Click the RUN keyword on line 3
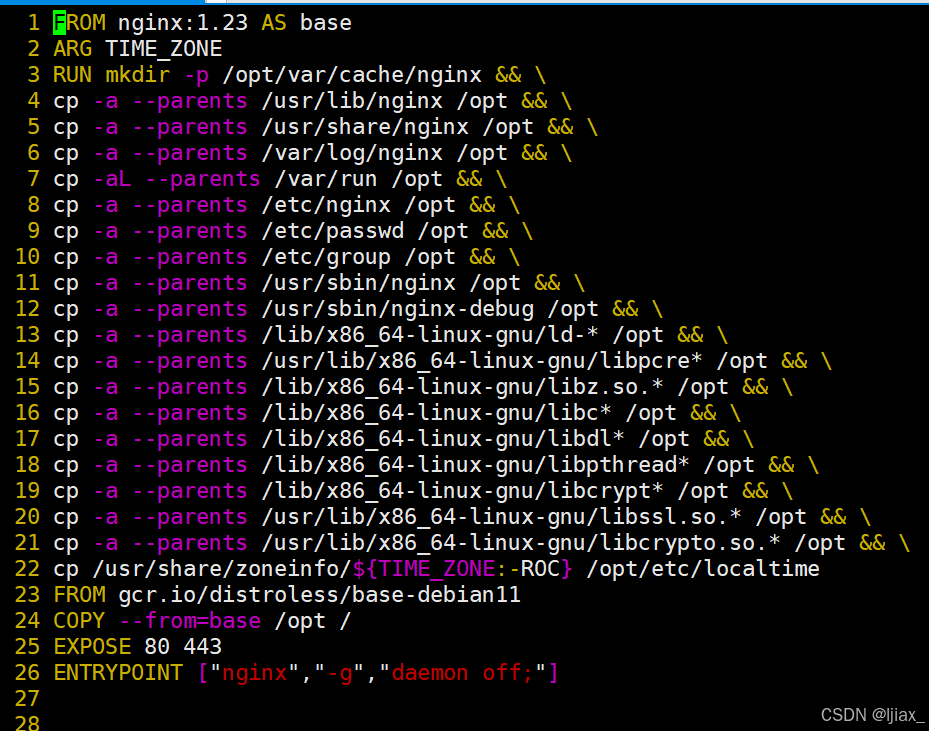 tap(73, 75)
